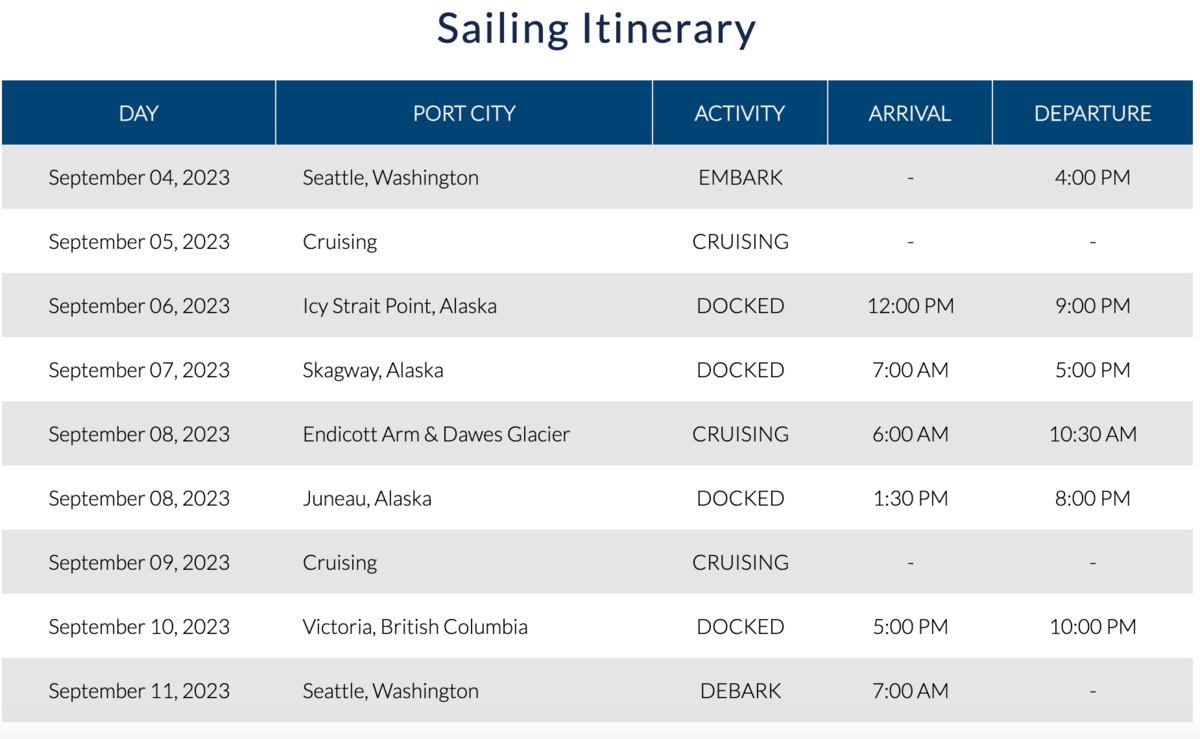This screenshot has width=1200, height=739.
Task: Click the September 11, 2023 date cell
Action: (139, 691)
